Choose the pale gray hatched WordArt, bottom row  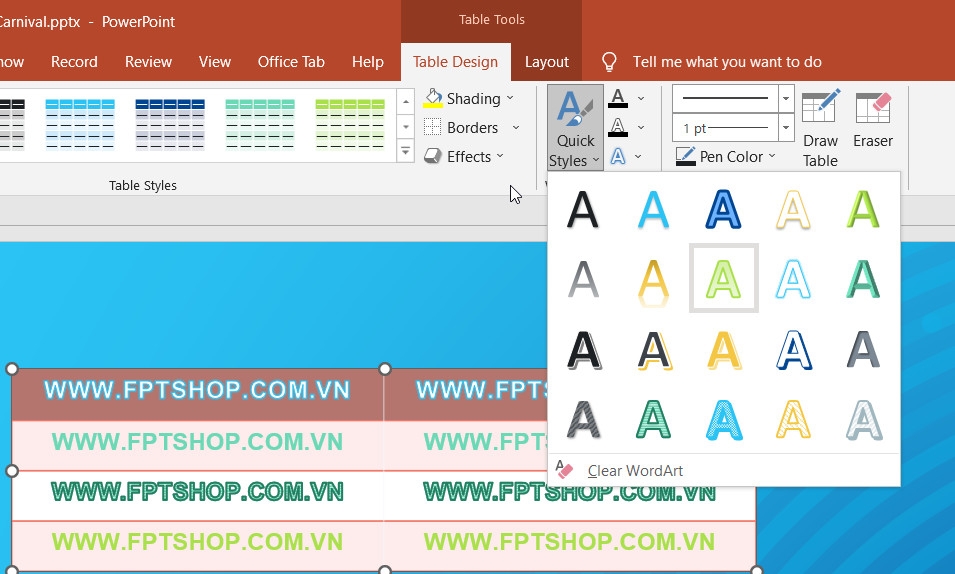(x=863, y=419)
